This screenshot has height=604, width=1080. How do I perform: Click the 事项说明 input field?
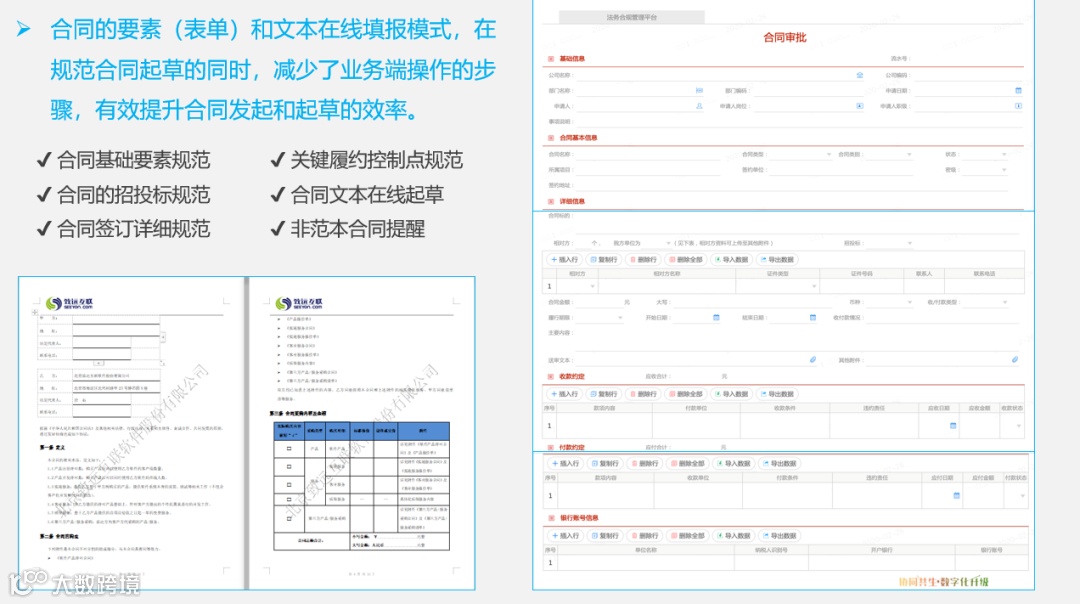(x=799, y=121)
